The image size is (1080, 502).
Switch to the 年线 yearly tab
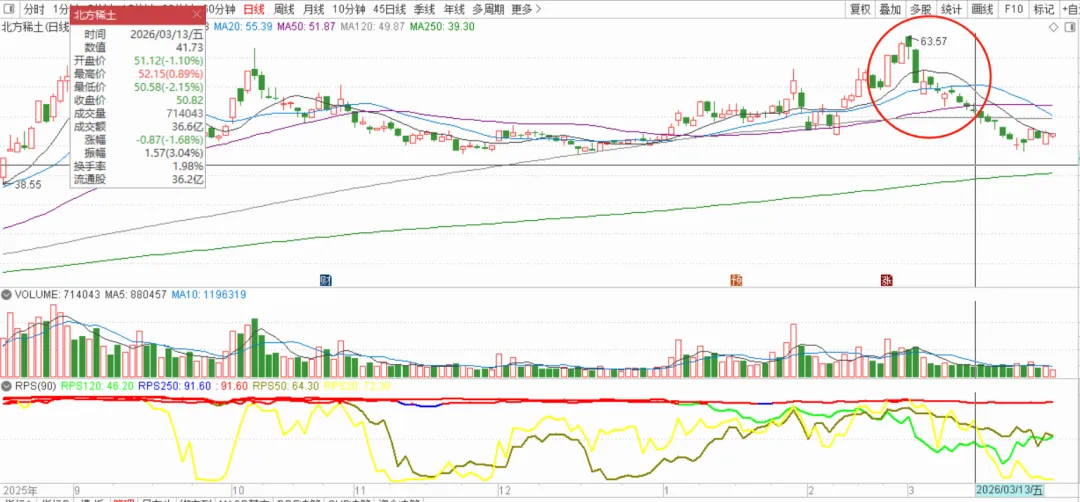click(454, 9)
